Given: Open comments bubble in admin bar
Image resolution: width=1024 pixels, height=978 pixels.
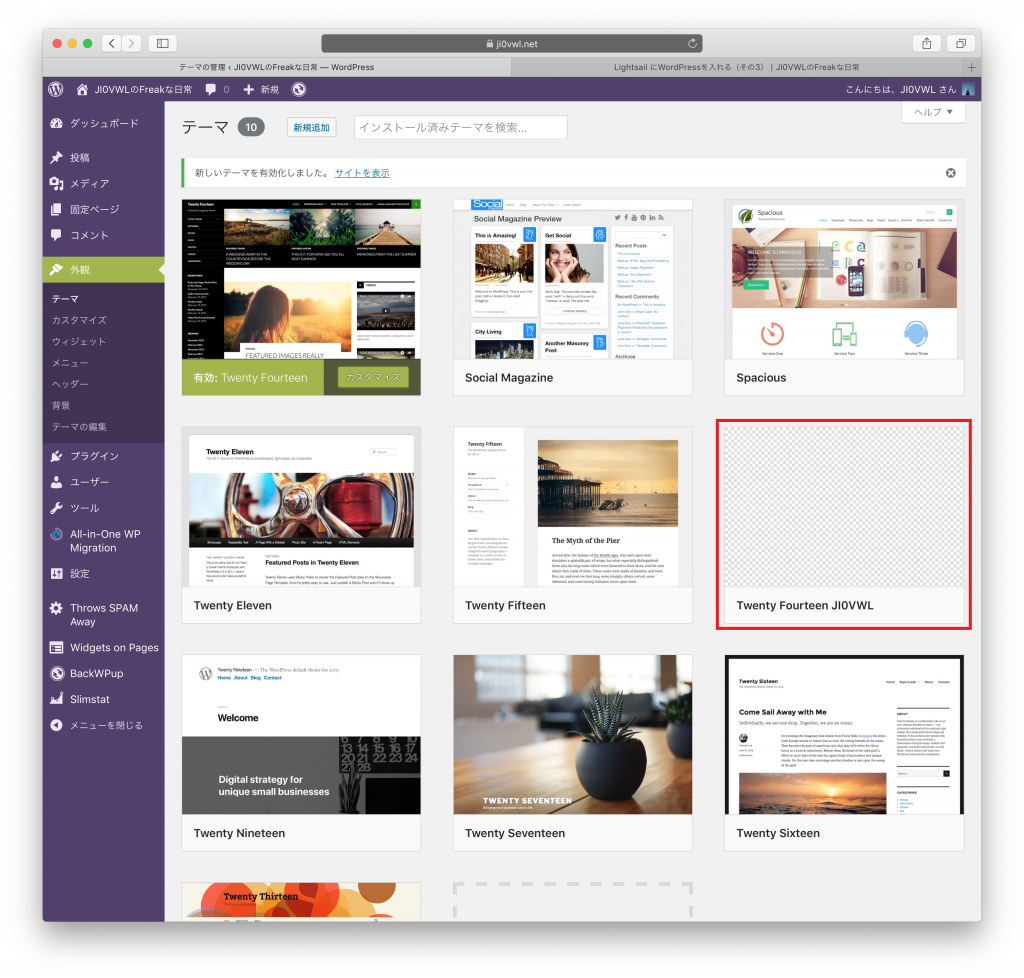Looking at the screenshot, I should click(x=210, y=89).
